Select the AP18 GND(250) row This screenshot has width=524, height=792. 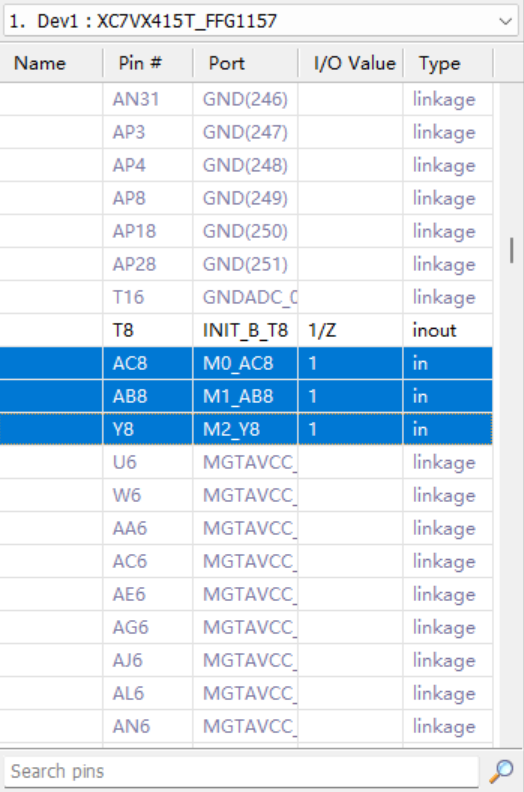coord(246,231)
